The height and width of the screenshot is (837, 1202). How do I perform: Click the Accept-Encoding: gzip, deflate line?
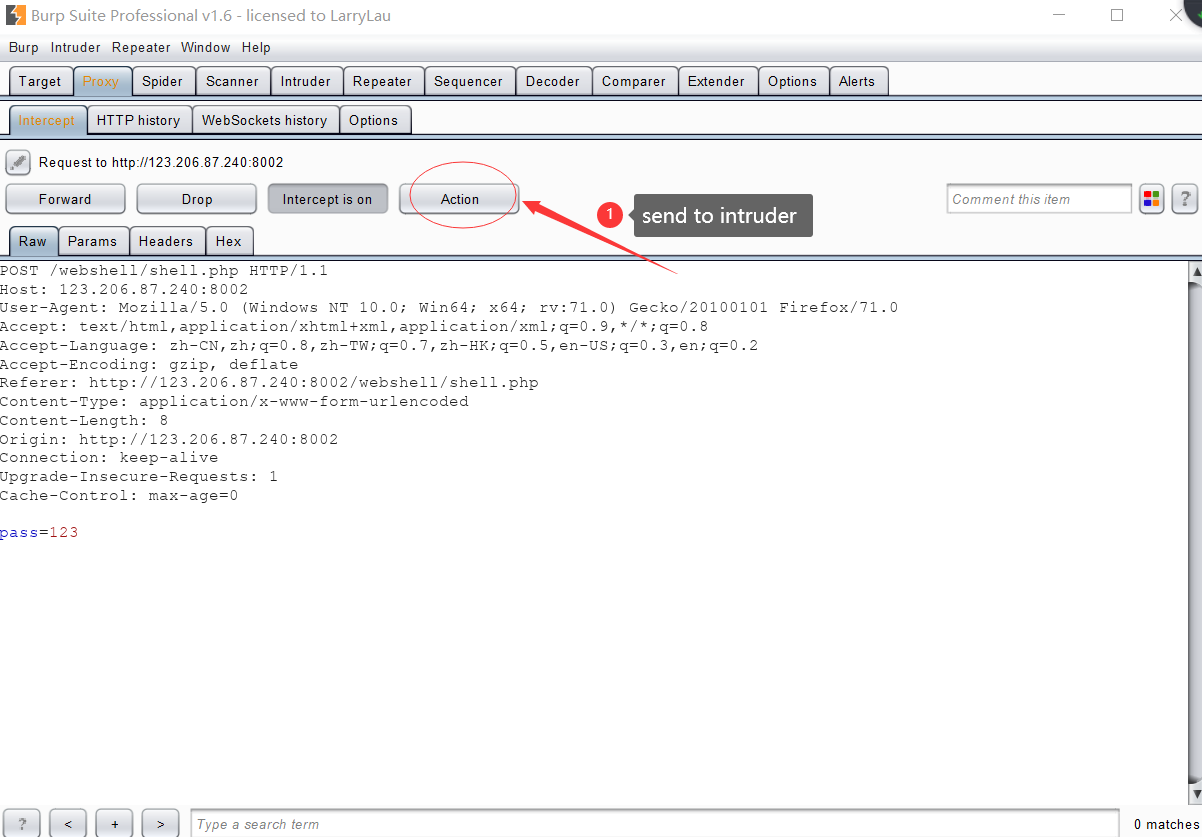(149, 364)
